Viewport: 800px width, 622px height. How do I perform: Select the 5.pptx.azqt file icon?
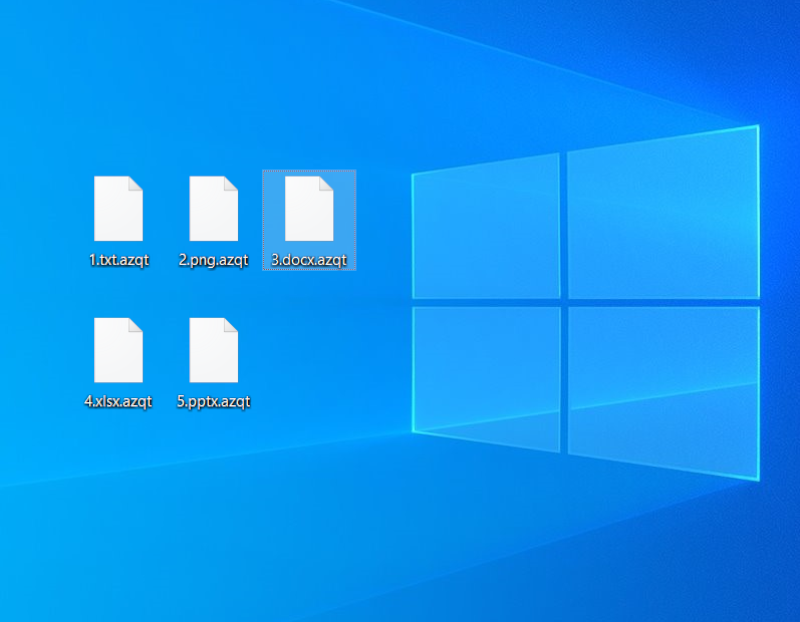click(x=213, y=350)
